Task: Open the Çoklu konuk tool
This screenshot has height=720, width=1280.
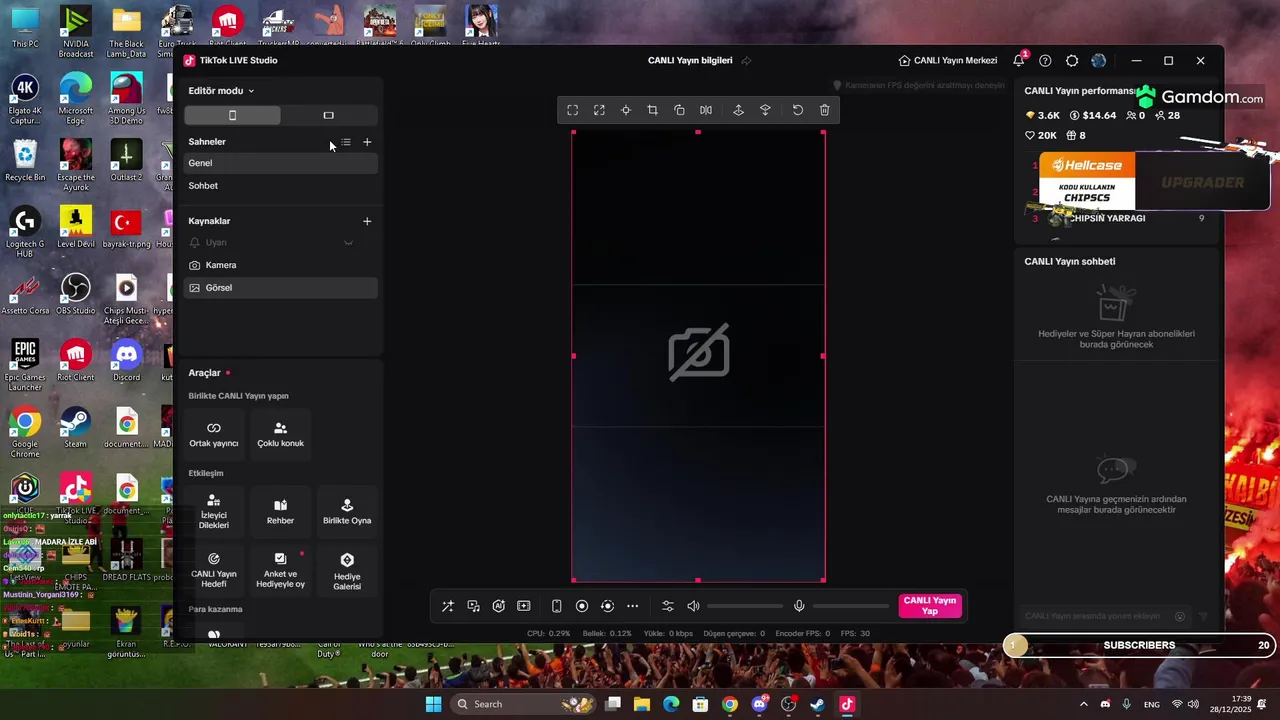Action: point(280,435)
